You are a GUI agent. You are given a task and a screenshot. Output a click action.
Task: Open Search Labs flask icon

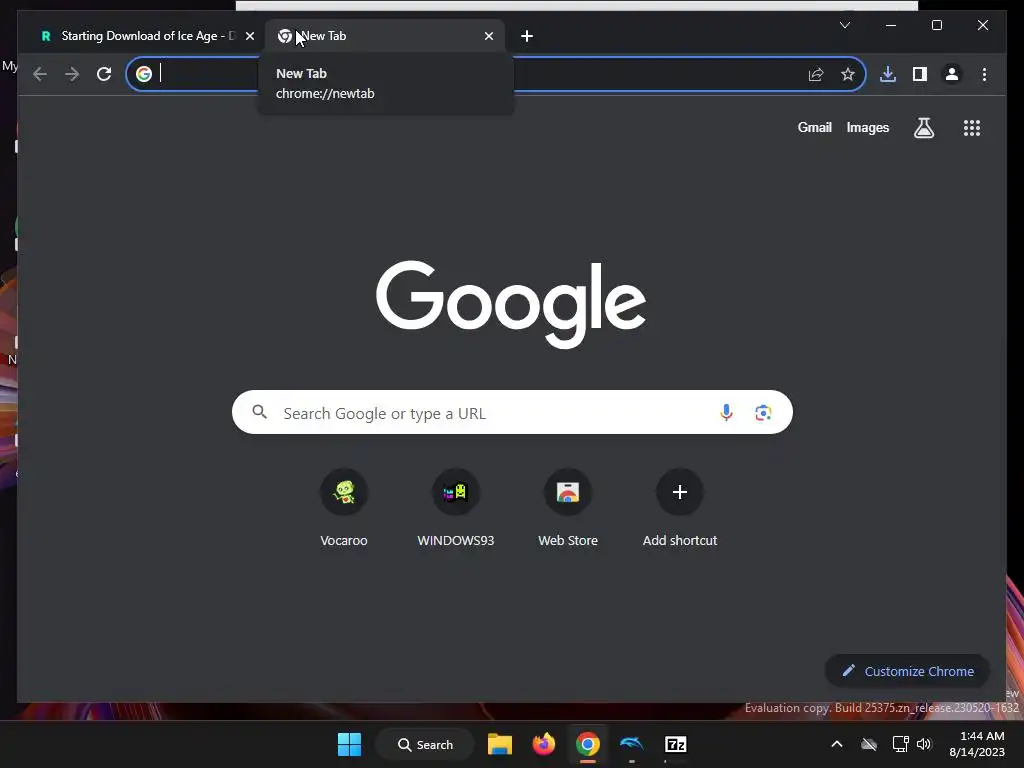click(x=923, y=128)
